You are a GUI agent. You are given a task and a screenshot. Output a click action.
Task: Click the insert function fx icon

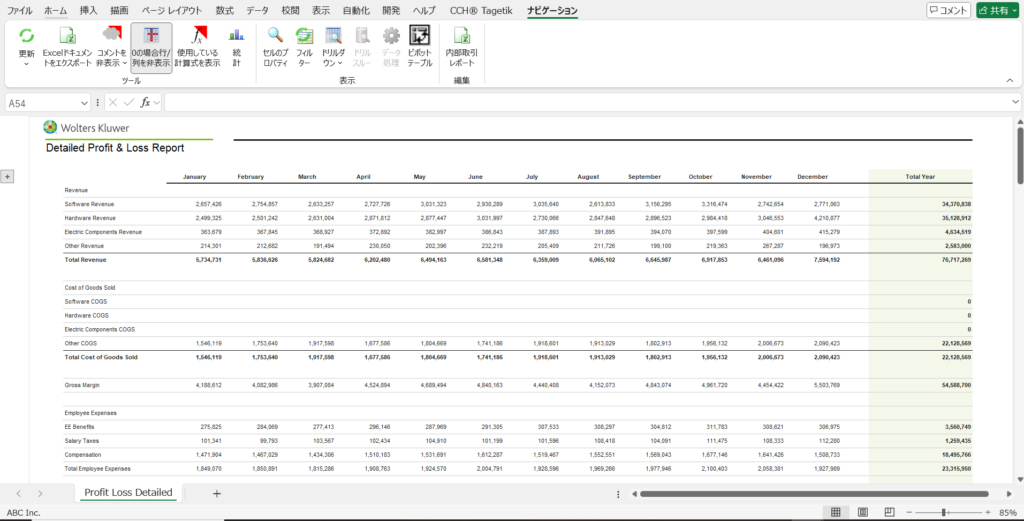coord(145,102)
